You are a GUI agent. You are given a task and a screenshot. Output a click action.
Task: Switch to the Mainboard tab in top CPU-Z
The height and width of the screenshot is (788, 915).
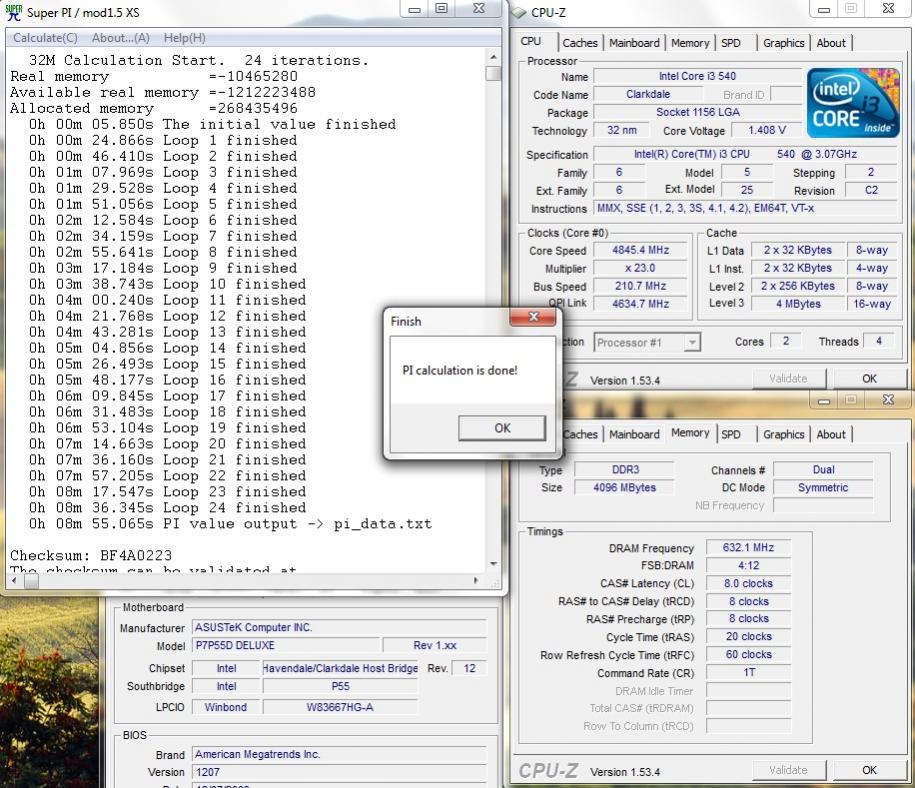634,43
